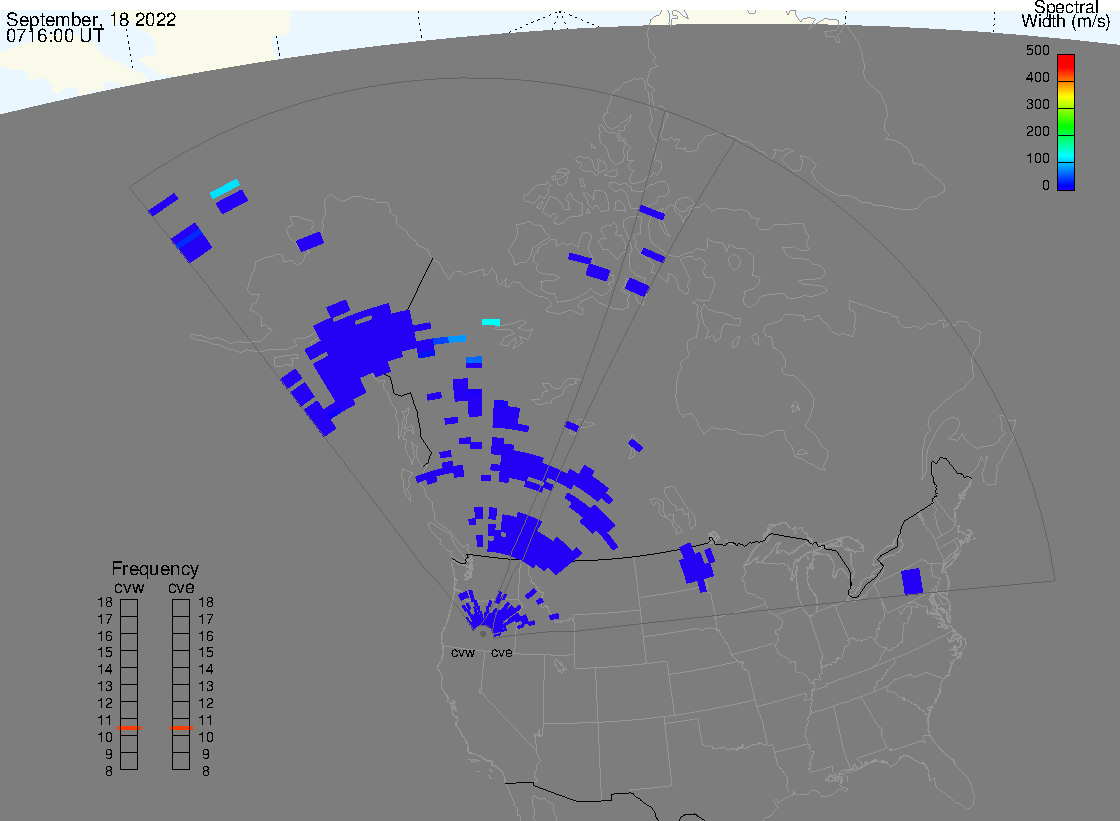Screen dimensions: 1120x821
Task: Click the red marker on cvw frequency bar
Action: tap(129, 727)
